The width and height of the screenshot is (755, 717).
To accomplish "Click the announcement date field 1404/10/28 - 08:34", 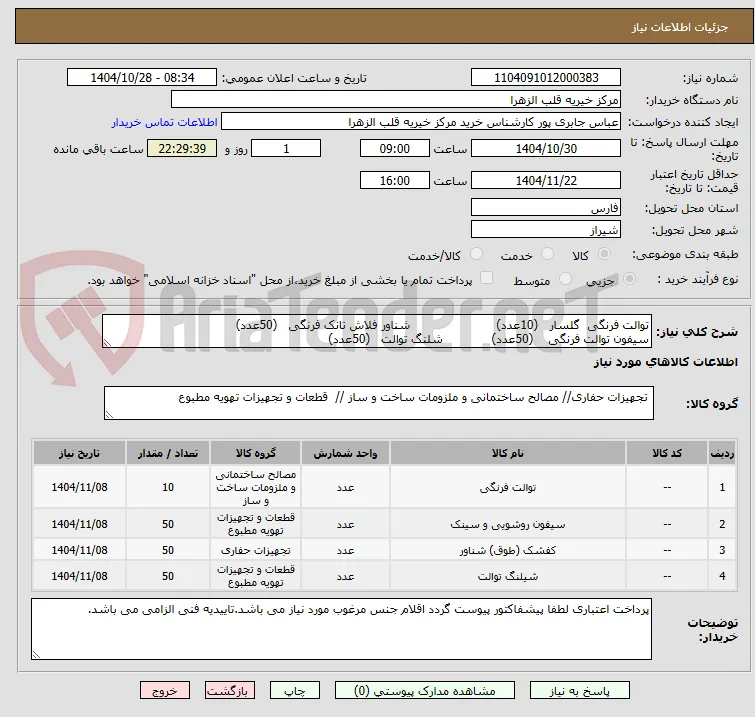I will [x=142, y=78].
